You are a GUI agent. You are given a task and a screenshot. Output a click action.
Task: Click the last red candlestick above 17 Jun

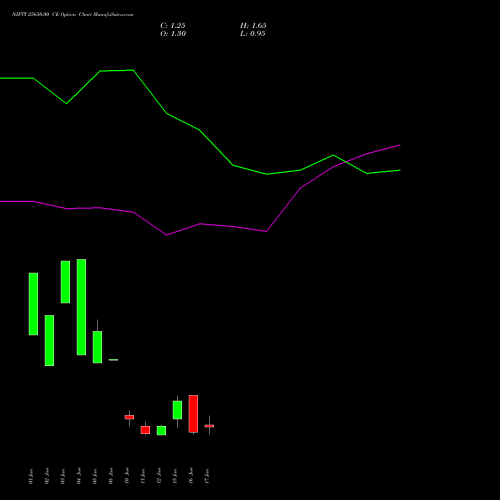tap(209, 426)
